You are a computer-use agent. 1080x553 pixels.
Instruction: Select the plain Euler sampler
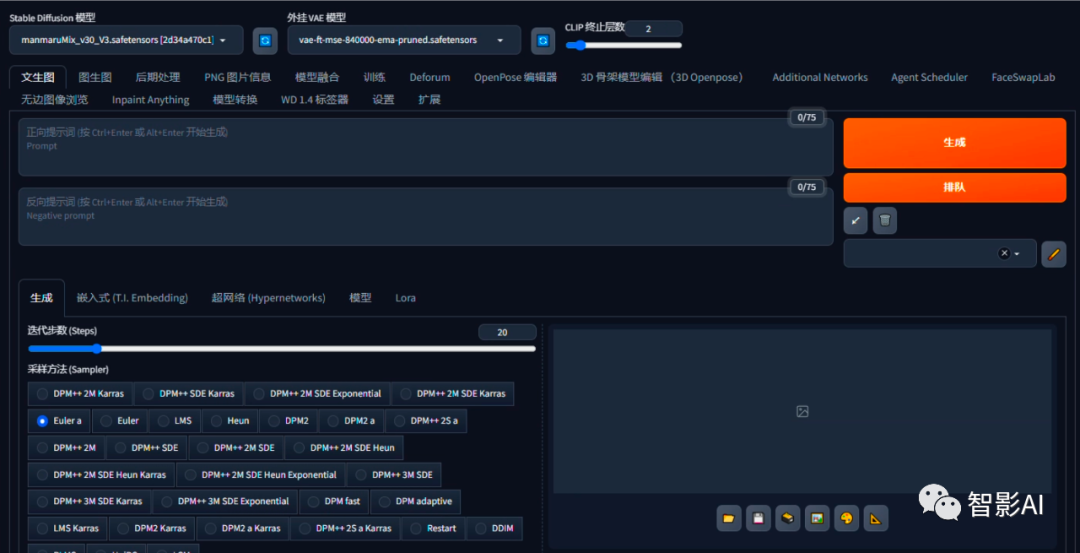click(x=119, y=421)
